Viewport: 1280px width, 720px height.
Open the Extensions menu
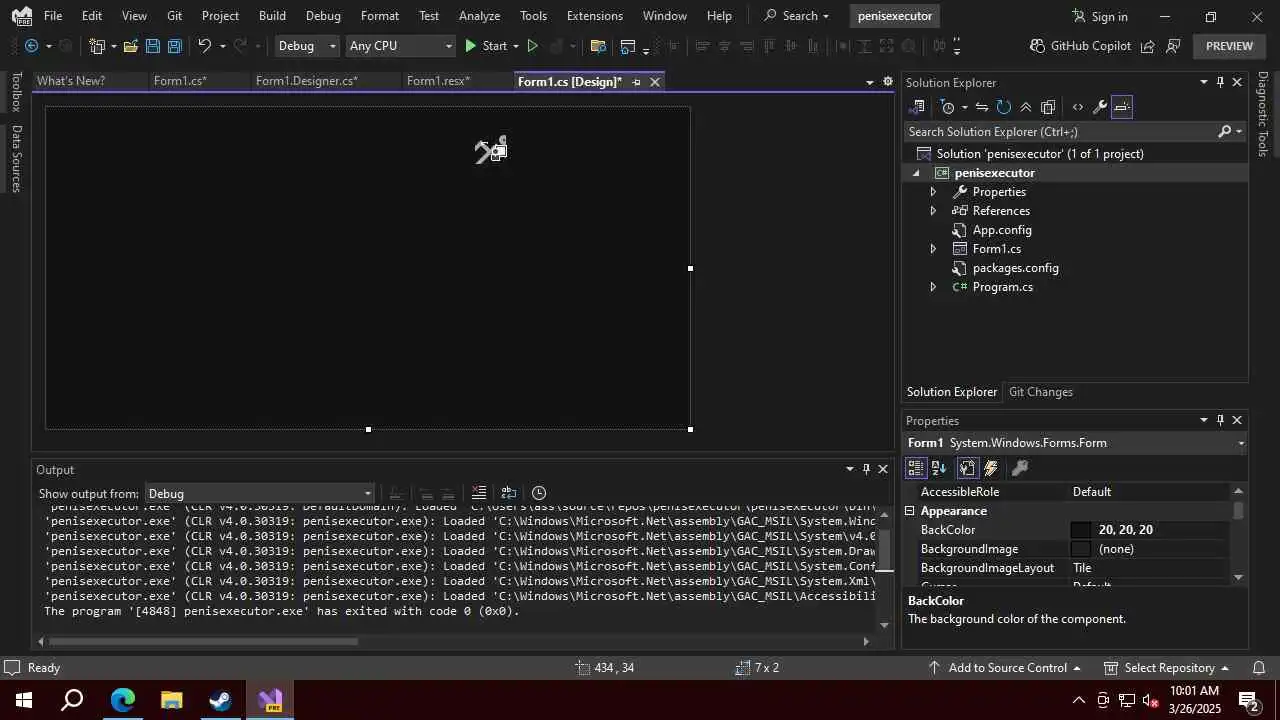point(594,16)
